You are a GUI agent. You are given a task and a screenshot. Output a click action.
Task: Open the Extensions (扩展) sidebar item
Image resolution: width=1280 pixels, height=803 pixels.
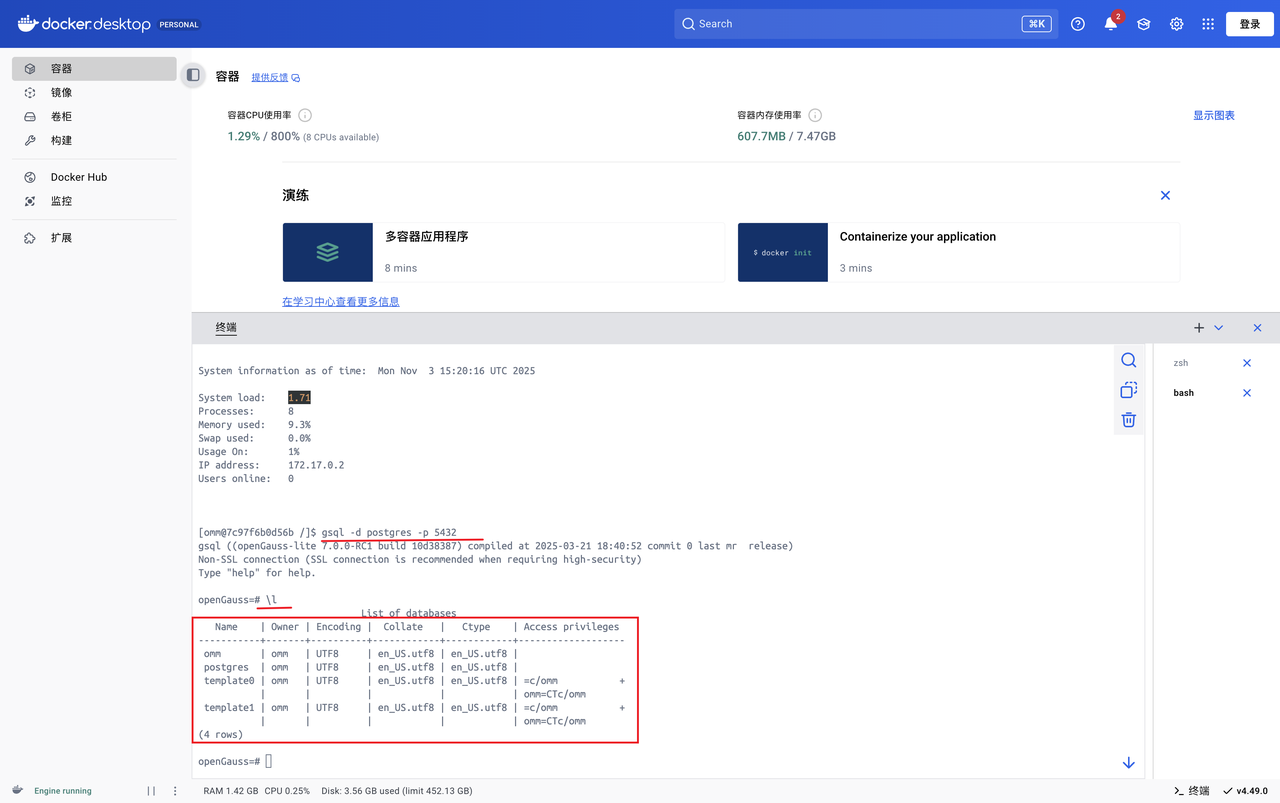point(94,238)
